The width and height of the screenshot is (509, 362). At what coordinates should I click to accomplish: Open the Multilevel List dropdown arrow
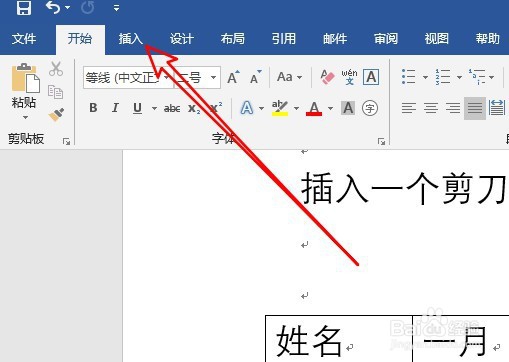coord(491,77)
